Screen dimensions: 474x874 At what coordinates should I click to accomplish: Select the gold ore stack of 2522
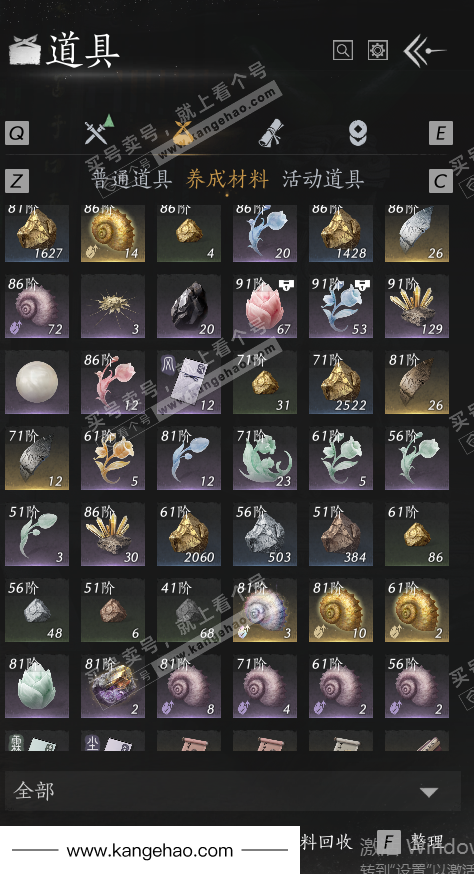pyautogui.click(x=341, y=382)
